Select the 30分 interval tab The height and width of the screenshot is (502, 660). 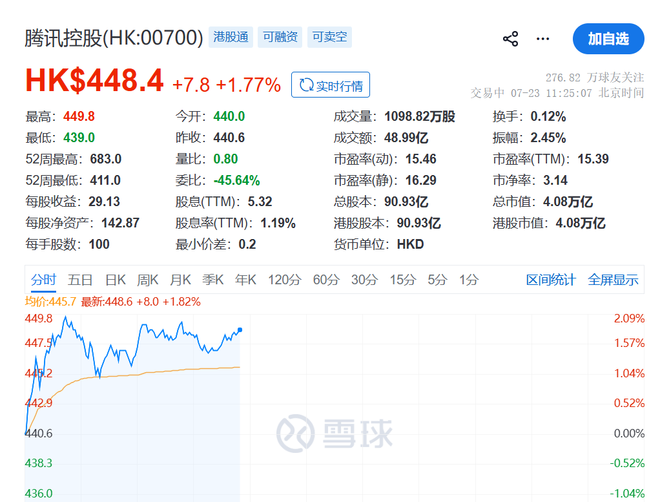365,280
